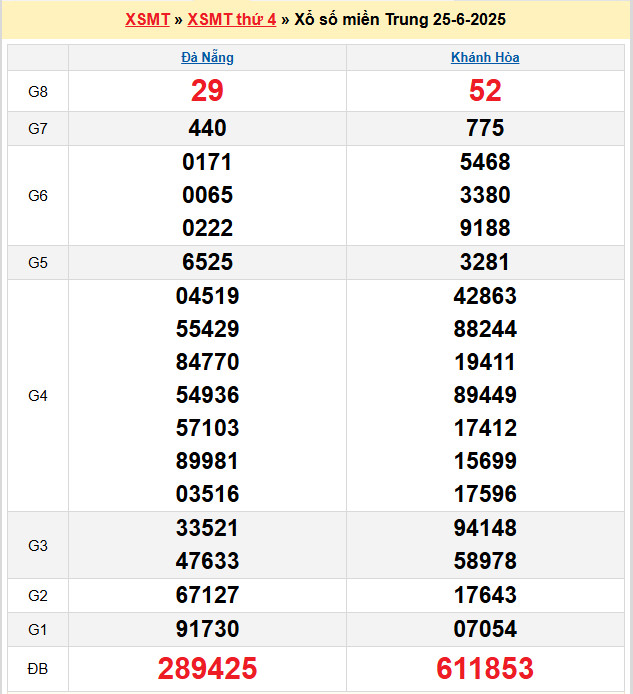Open the Đà Nẵng province link
Screen dimensions: 633x694
click(207, 58)
